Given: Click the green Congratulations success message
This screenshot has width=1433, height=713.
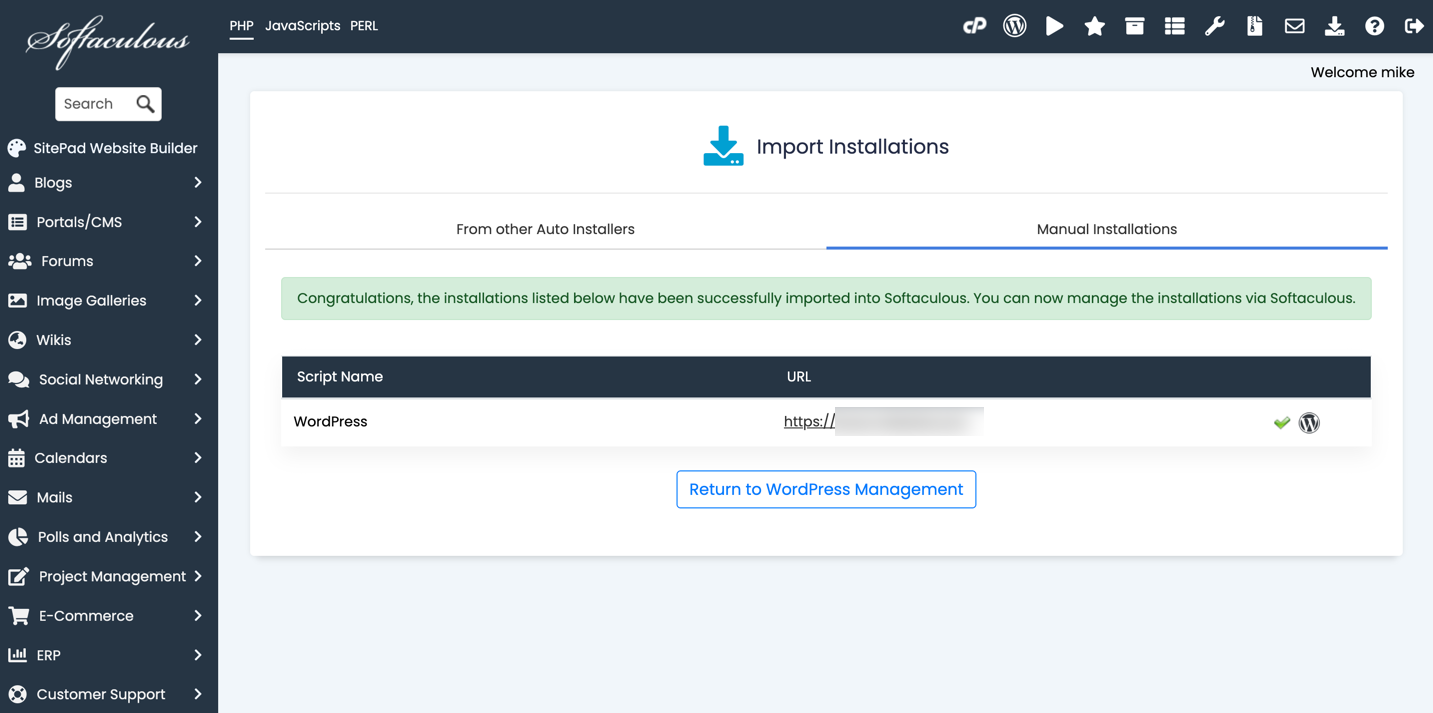Looking at the screenshot, I should pyautogui.click(x=826, y=298).
